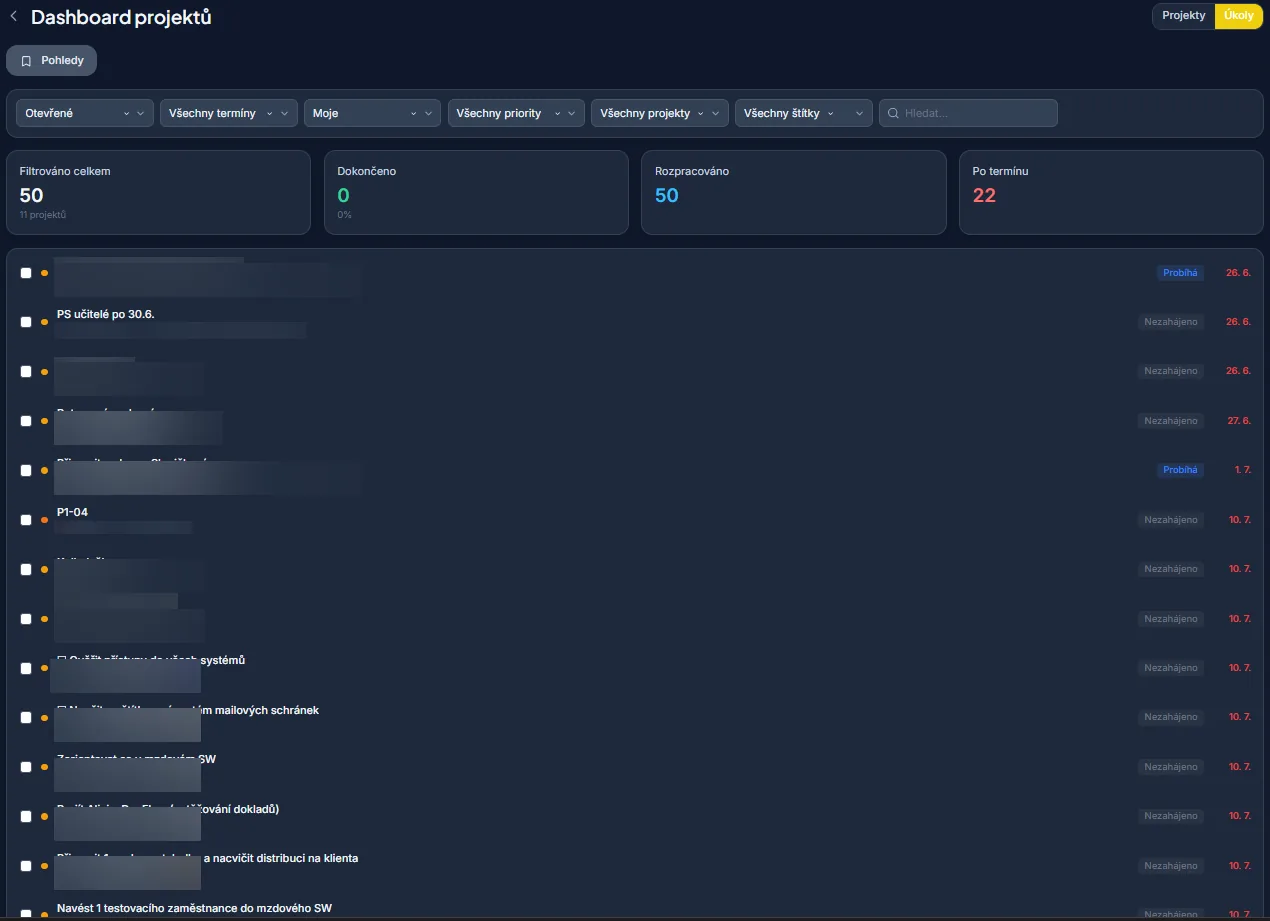Click the Nezahájeno badge dated 27. 6.
This screenshot has height=921, width=1270.
(x=1171, y=421)
